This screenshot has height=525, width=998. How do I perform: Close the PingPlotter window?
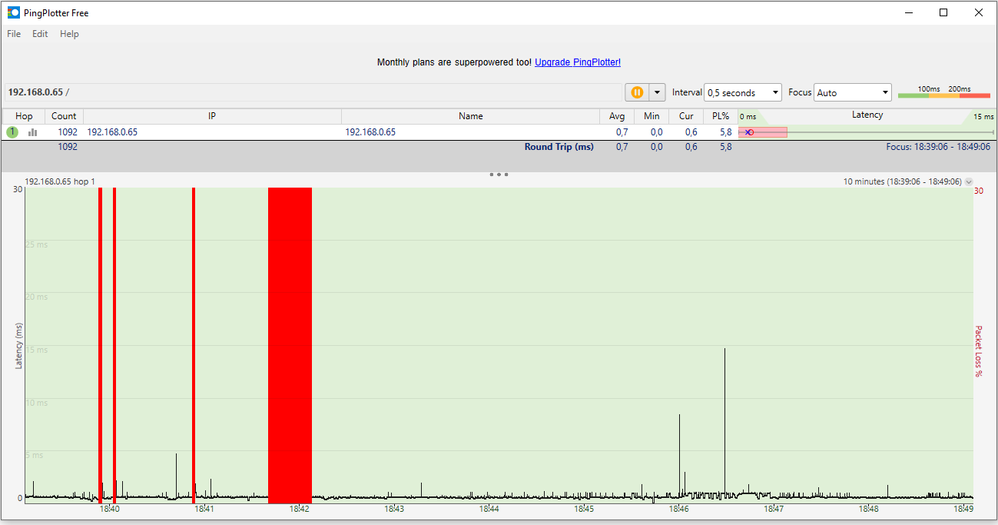tap(978, 13)
